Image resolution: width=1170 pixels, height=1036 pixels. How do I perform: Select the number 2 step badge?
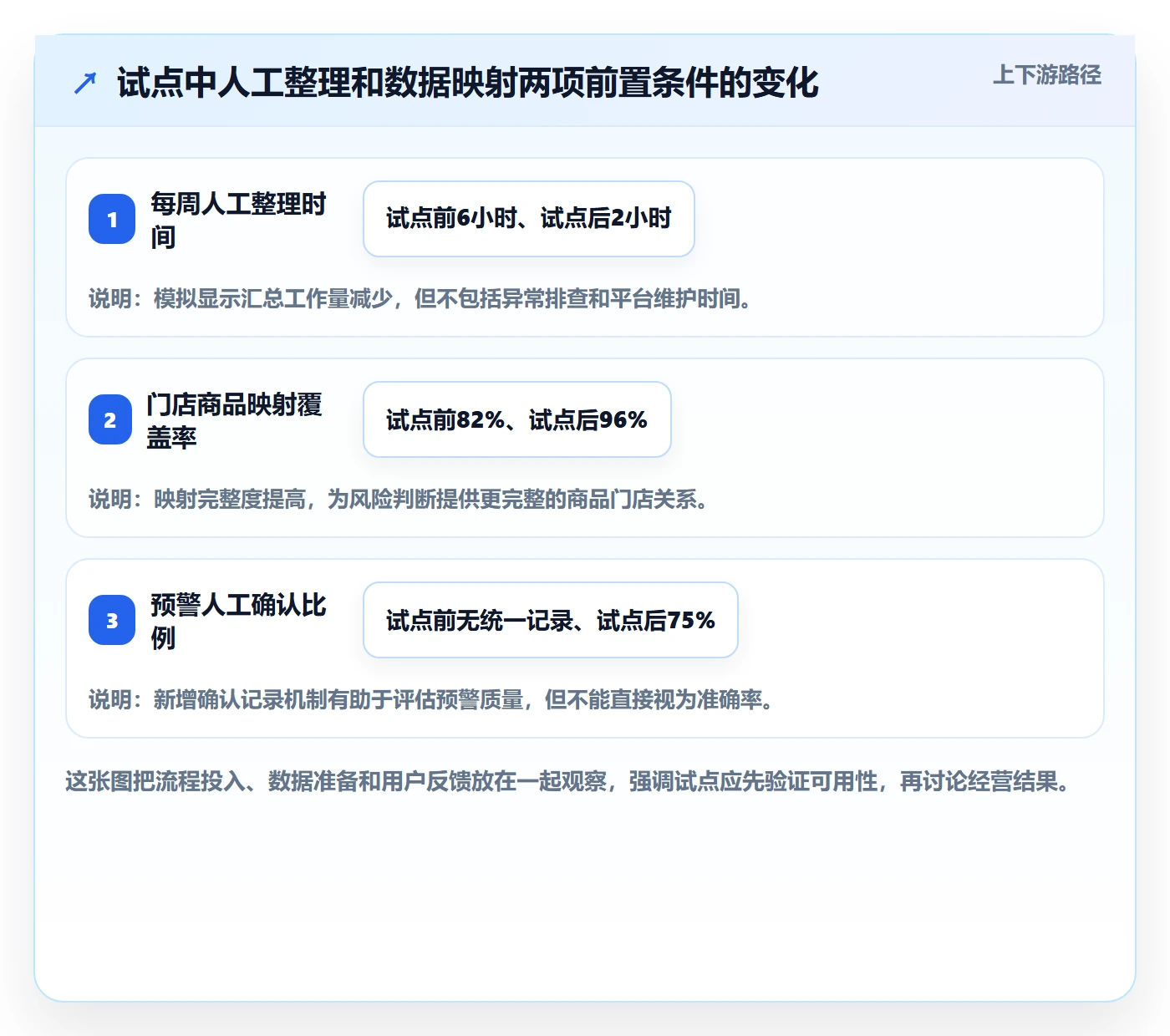point(112,419)
